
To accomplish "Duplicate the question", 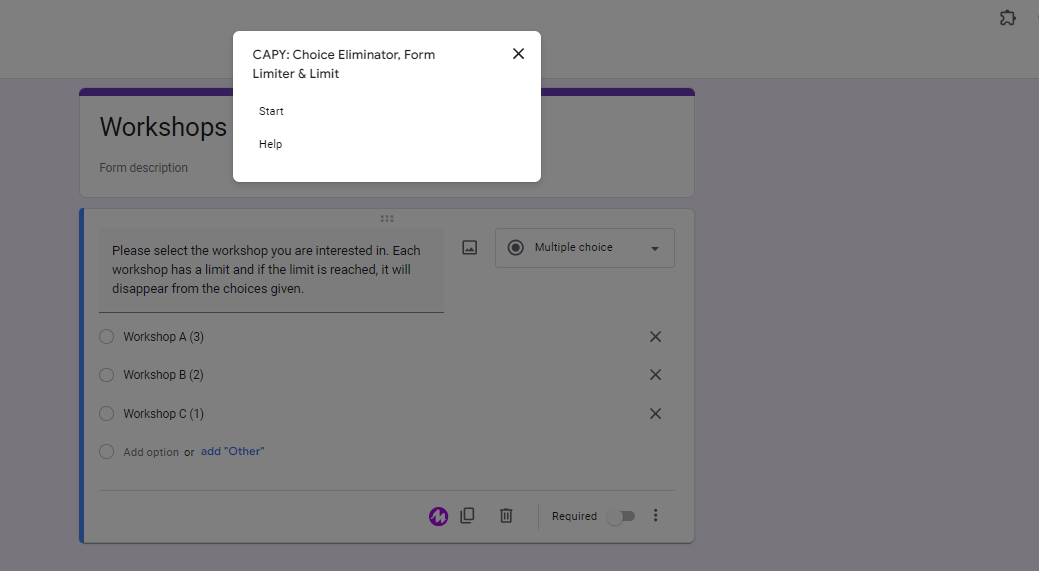I will tap(467, 515).
